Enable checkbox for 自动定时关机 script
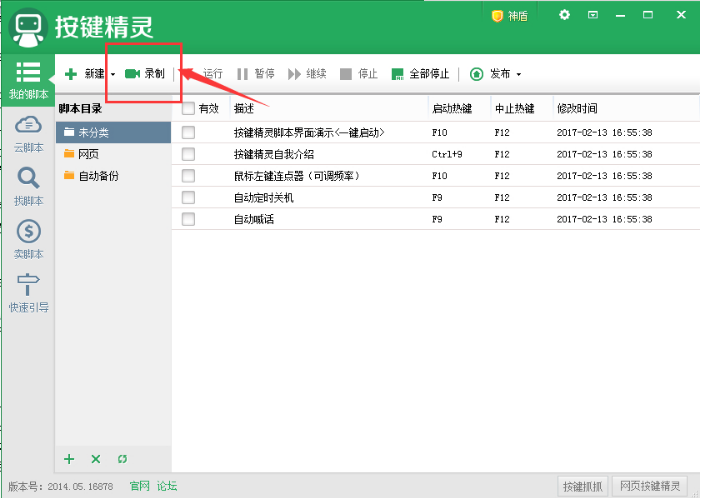The height and width of the screenshot is (498, 701). 188,197
